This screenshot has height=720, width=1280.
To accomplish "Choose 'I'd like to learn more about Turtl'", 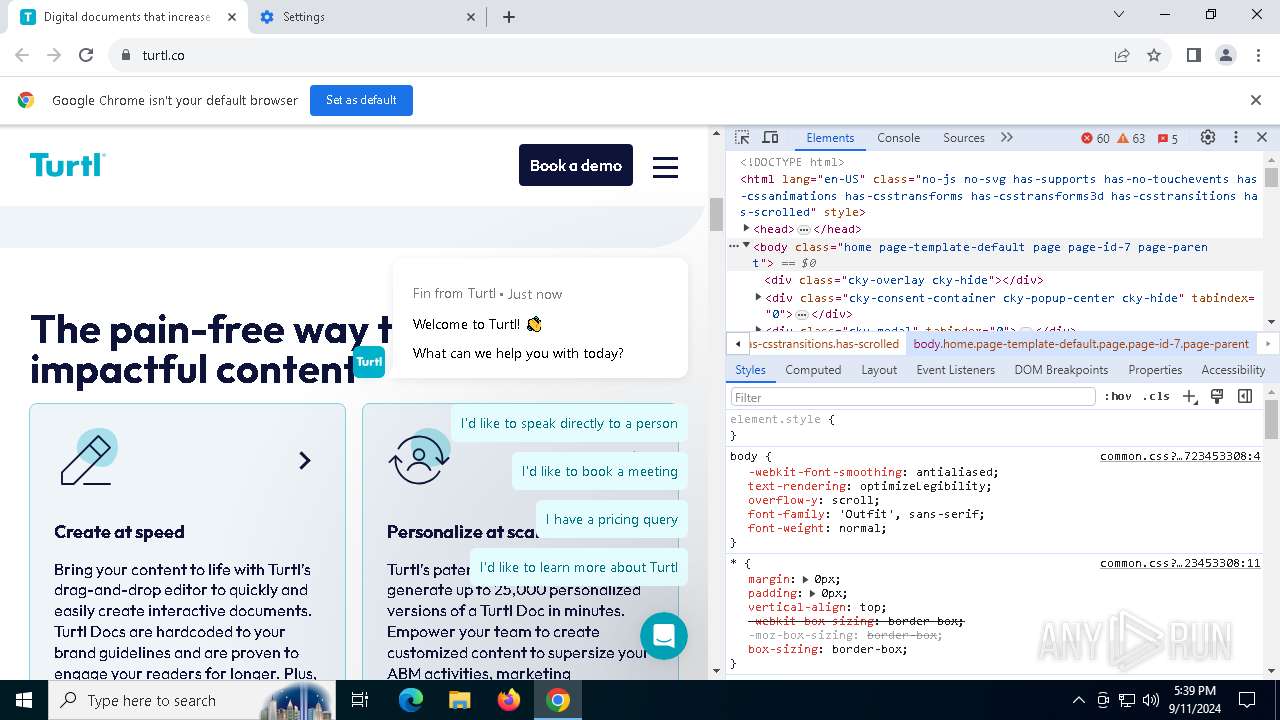I will 579,567.
